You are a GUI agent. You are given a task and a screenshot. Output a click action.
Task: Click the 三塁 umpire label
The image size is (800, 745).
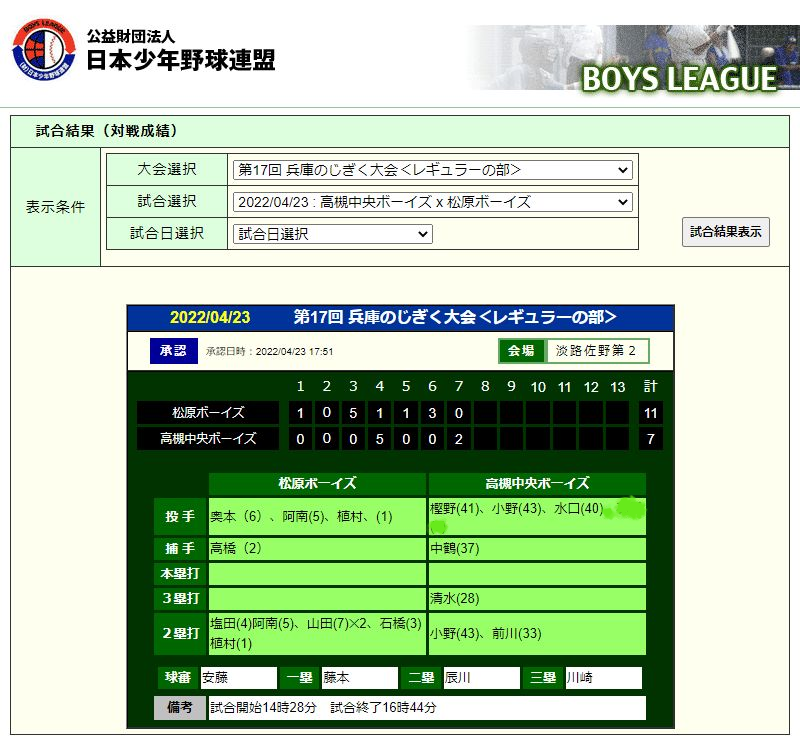point(543,678)
